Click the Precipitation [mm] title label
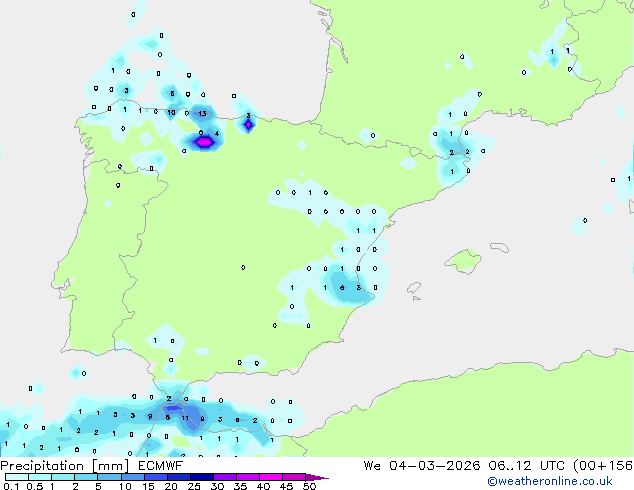 pos(64,466)
